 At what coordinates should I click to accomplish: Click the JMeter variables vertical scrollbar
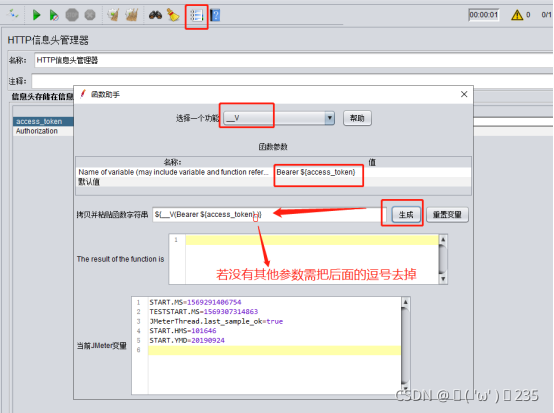pyautogui.click(x=406, y=346)
